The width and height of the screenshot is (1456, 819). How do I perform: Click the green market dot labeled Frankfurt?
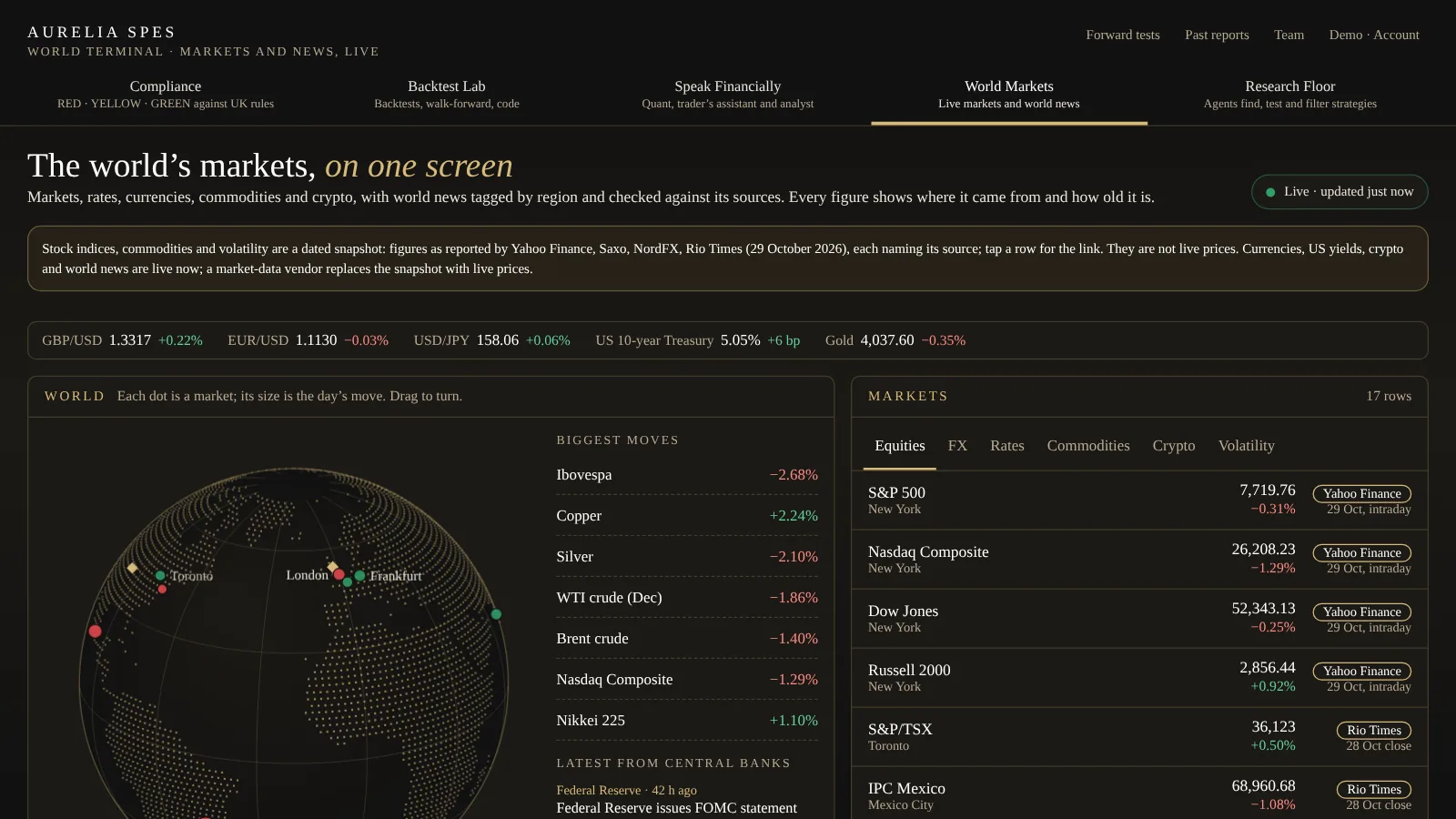pyautogui.click(x=360, y=575)
